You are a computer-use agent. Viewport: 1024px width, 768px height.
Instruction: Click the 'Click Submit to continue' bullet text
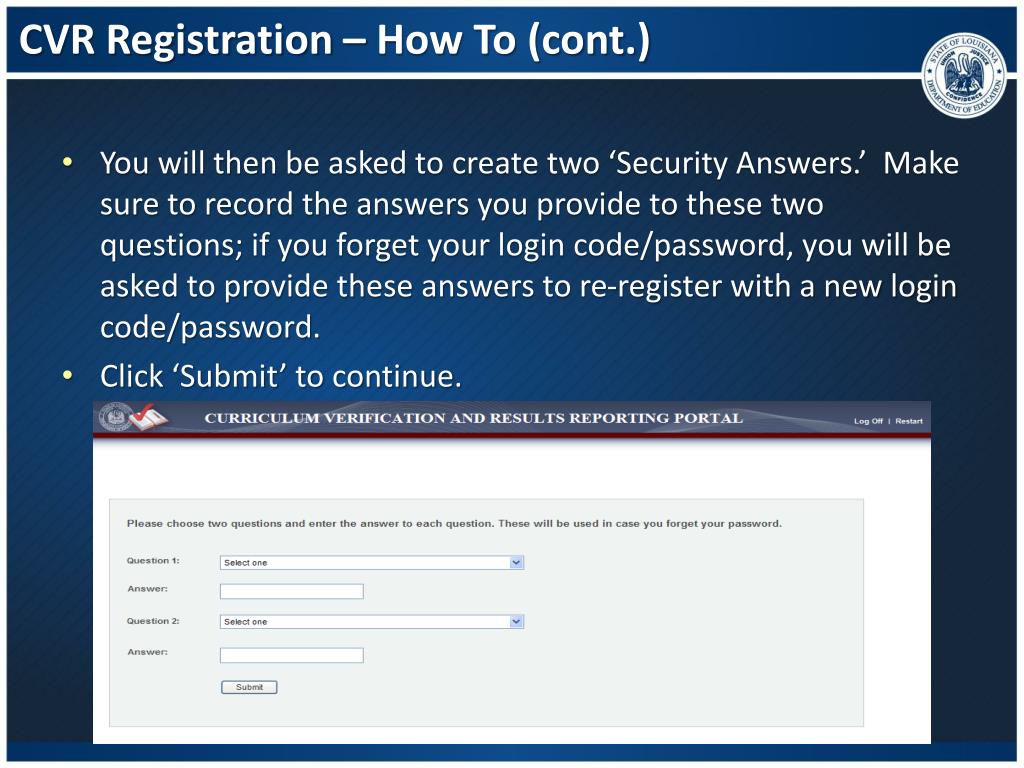(x=281, y=377)
